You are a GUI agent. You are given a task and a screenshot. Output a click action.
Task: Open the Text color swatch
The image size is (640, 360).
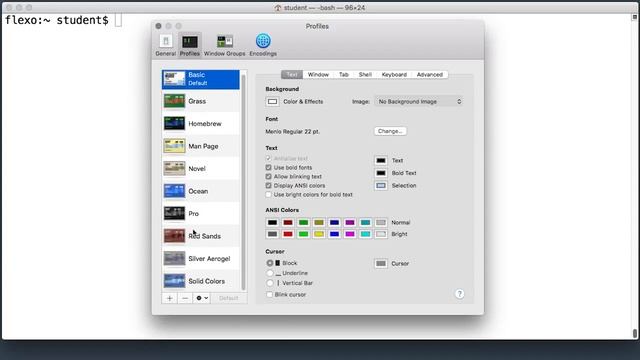[x=381, y=160]
